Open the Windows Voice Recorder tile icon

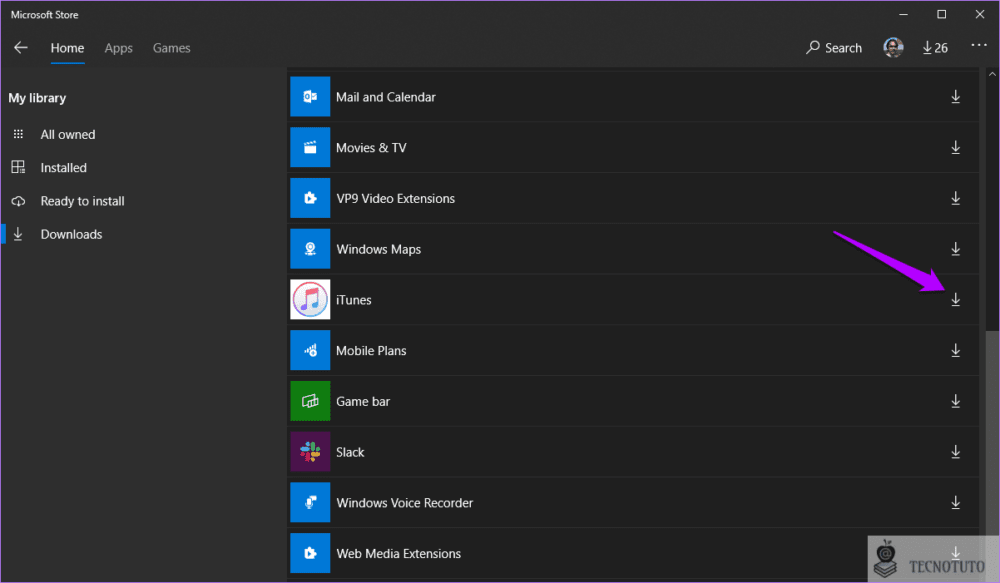pos(310,503)
